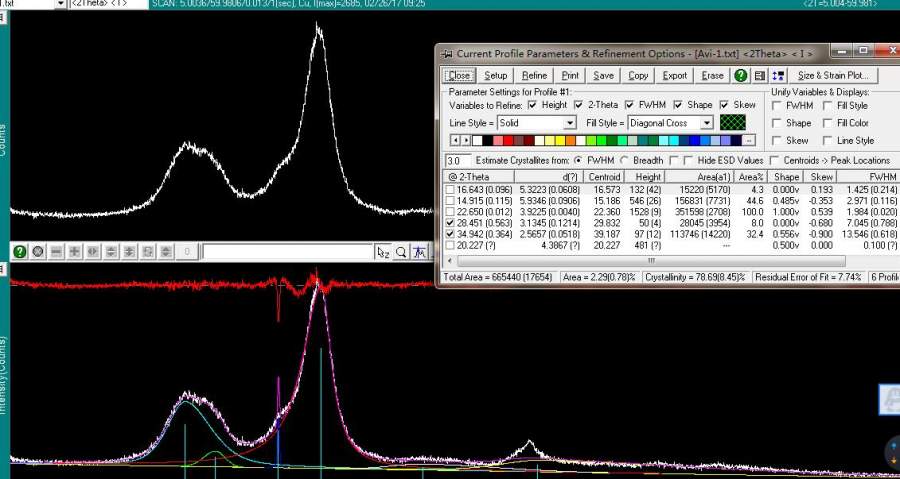
Task: Click the green help icon on plot toolbar
Action: point(19,253)
